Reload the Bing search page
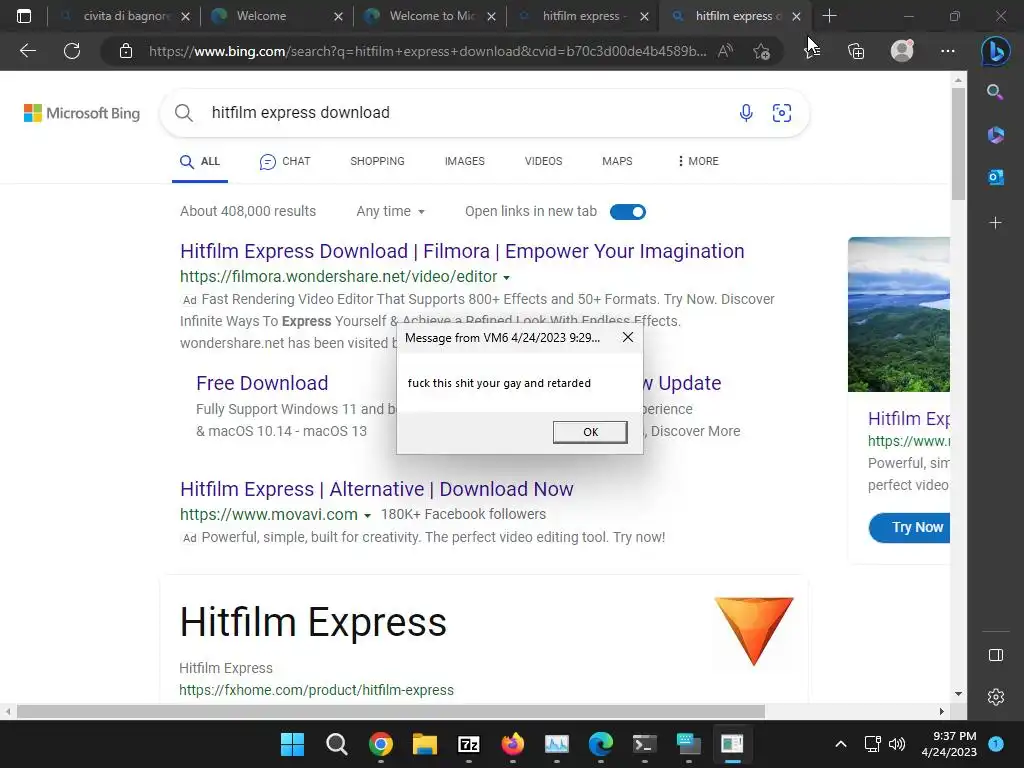 pos(72,50)
